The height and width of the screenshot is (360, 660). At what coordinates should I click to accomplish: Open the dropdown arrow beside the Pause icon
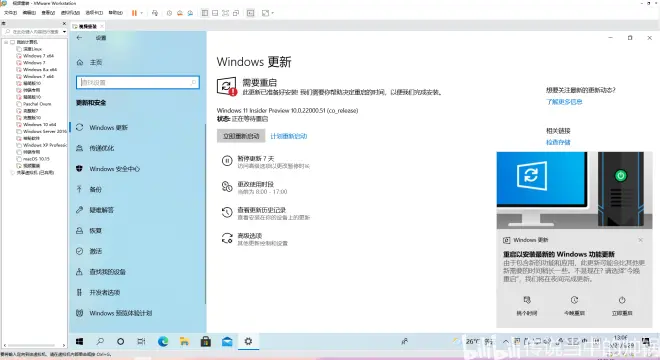pos(141,13)
